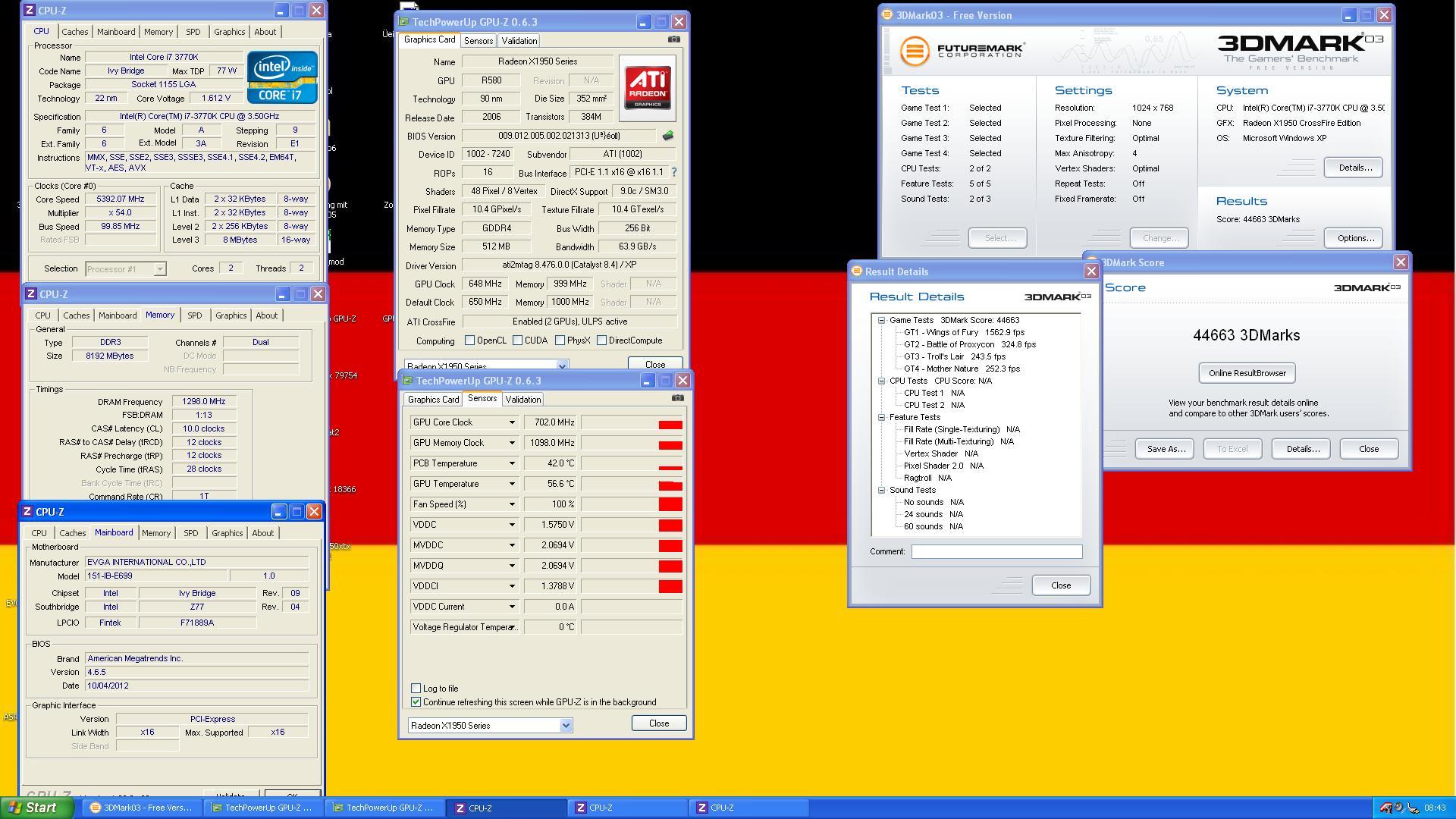Open the PCB Temperature sensor dropdown
Viewport: 1456px width, 819px height.
pyautogui.click(x=512, y=463)
